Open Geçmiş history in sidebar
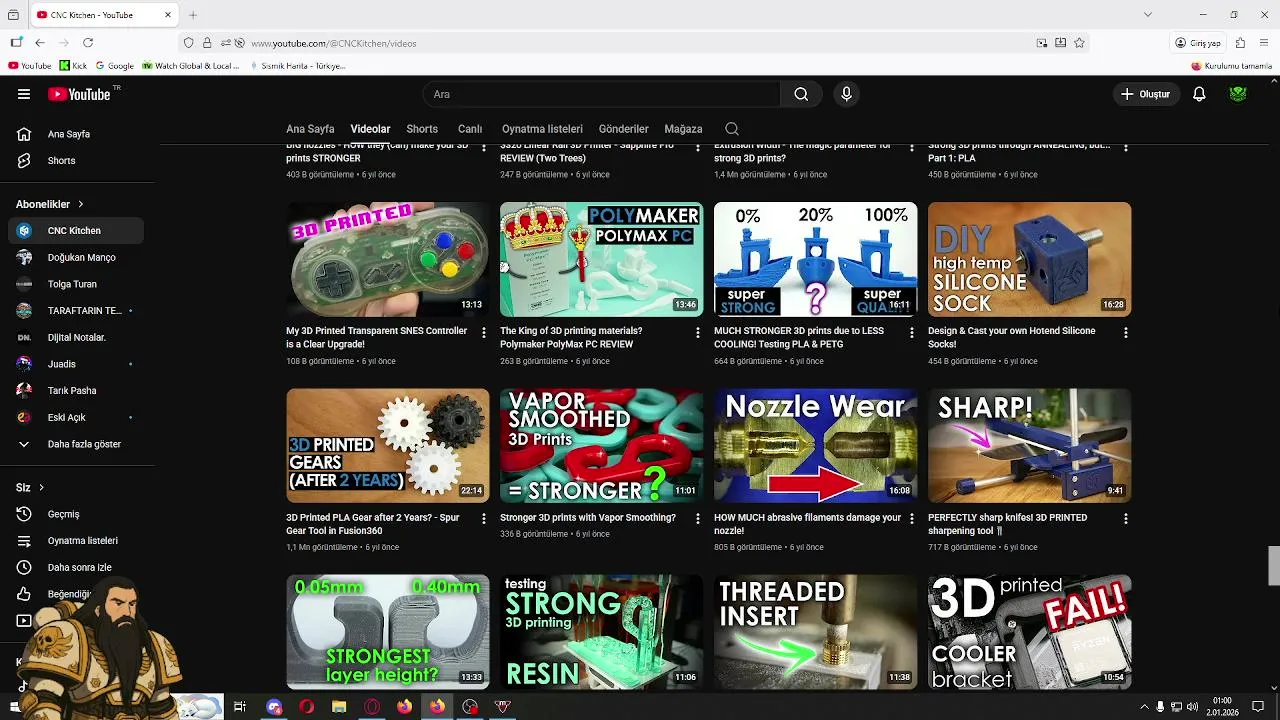This screenshot has height=720, width=1280. click(76, 514)
